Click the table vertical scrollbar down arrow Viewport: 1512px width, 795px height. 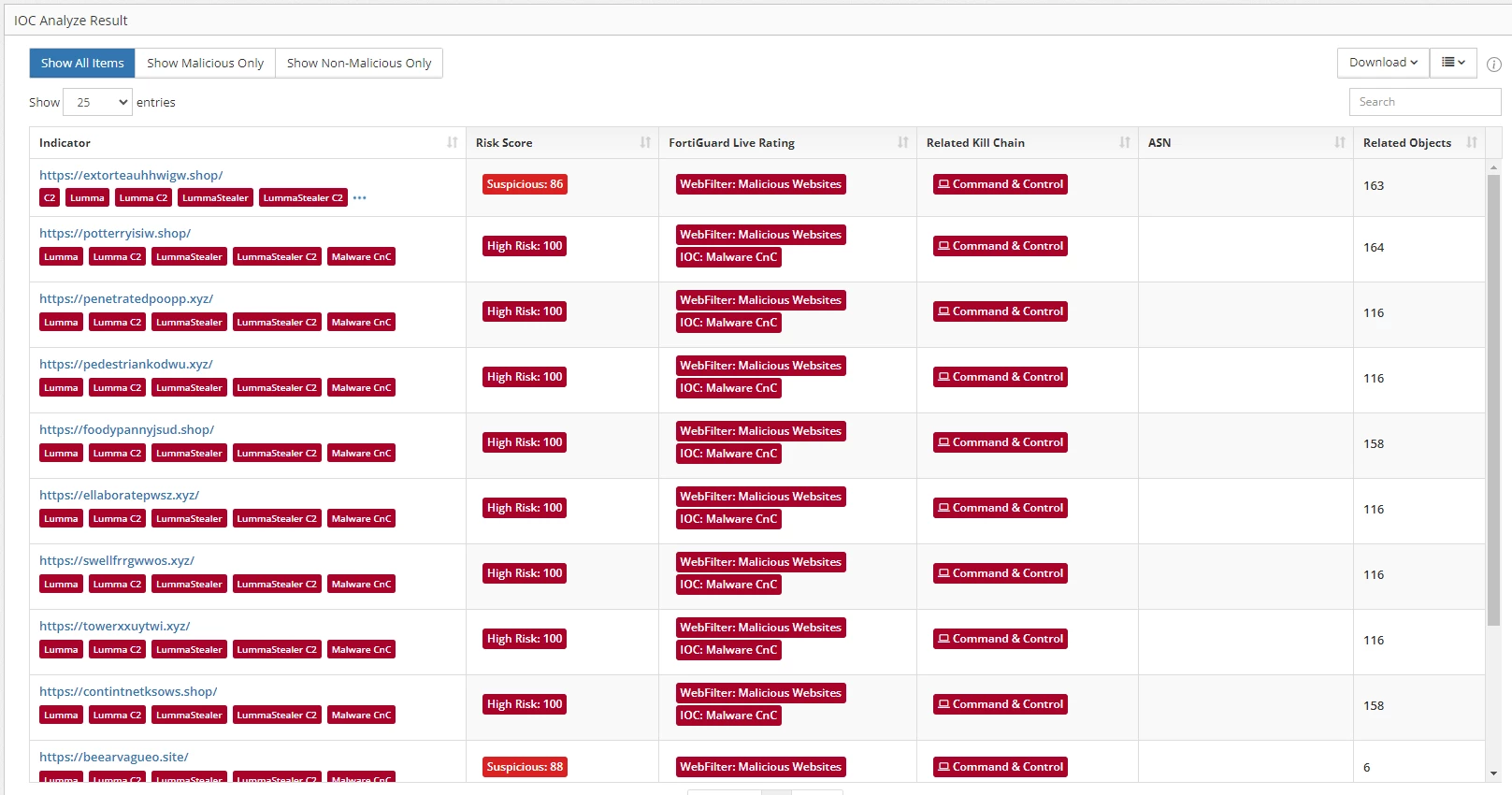tap(1493, 773)
